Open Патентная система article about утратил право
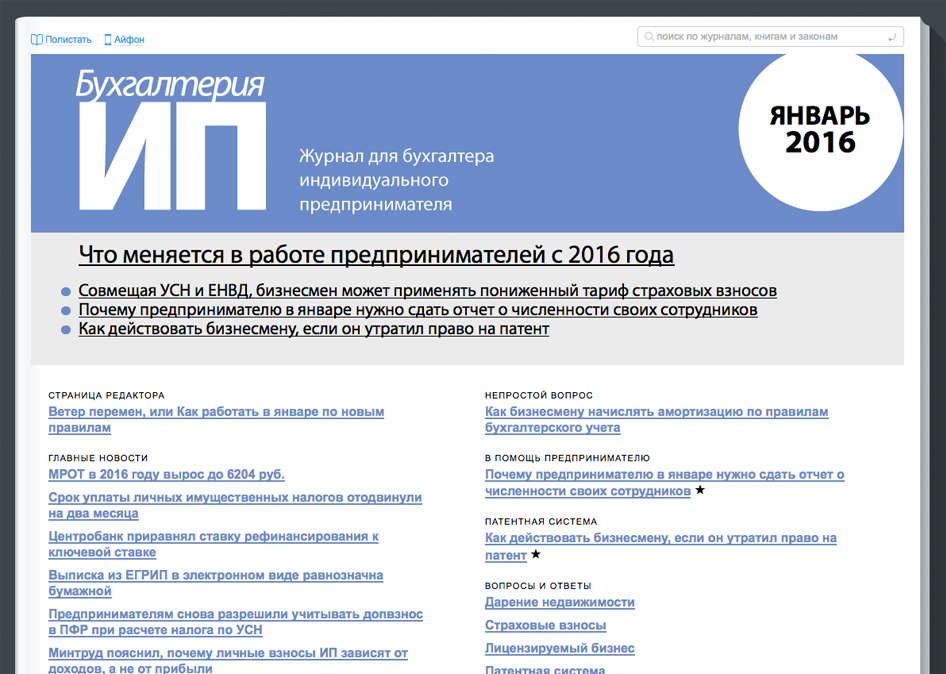This screenshot has width=946, height=674. (x=661, y=546)
